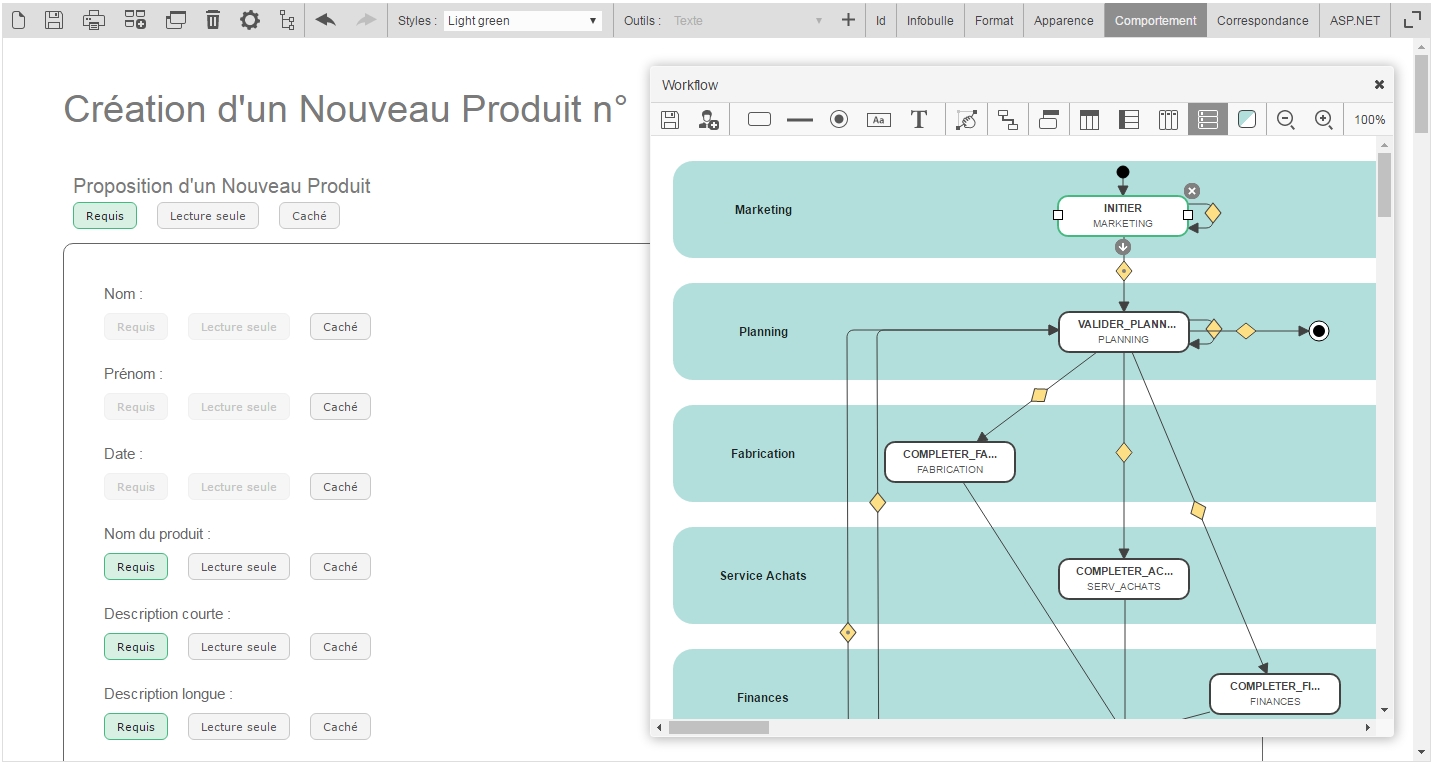This screenshot has height=767, width=1436.
Task: Toggle Requis for Nom du produit
Action: coord(136,567)
